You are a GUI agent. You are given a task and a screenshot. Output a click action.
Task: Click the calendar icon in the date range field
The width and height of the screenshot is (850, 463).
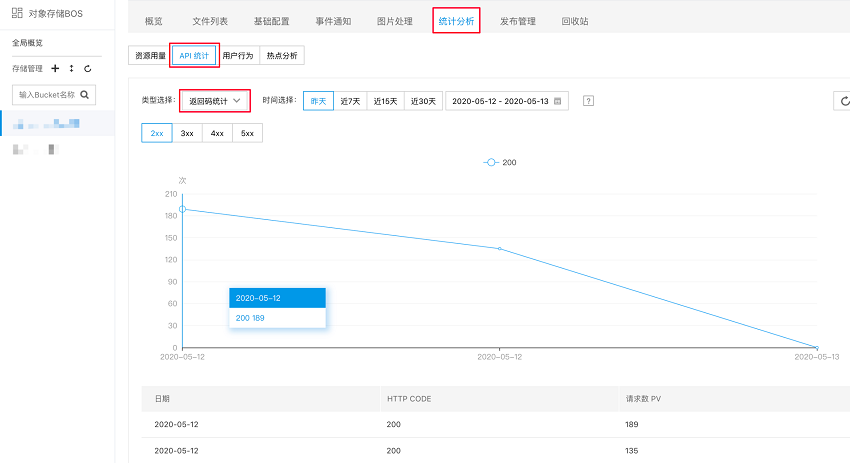[558, 101]
